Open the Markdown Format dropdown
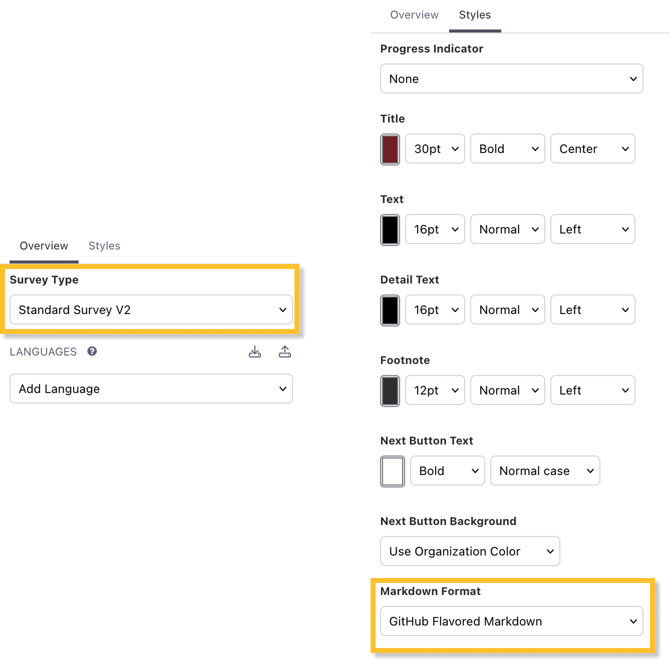Viewport: 670px width, 668px height. point(512,621)
